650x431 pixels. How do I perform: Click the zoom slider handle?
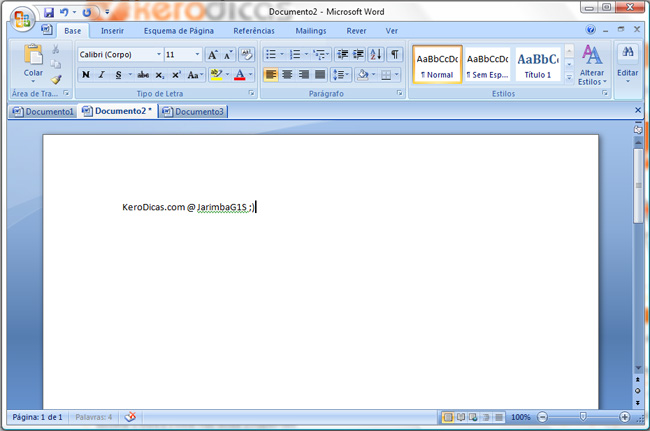click(583, 416)
